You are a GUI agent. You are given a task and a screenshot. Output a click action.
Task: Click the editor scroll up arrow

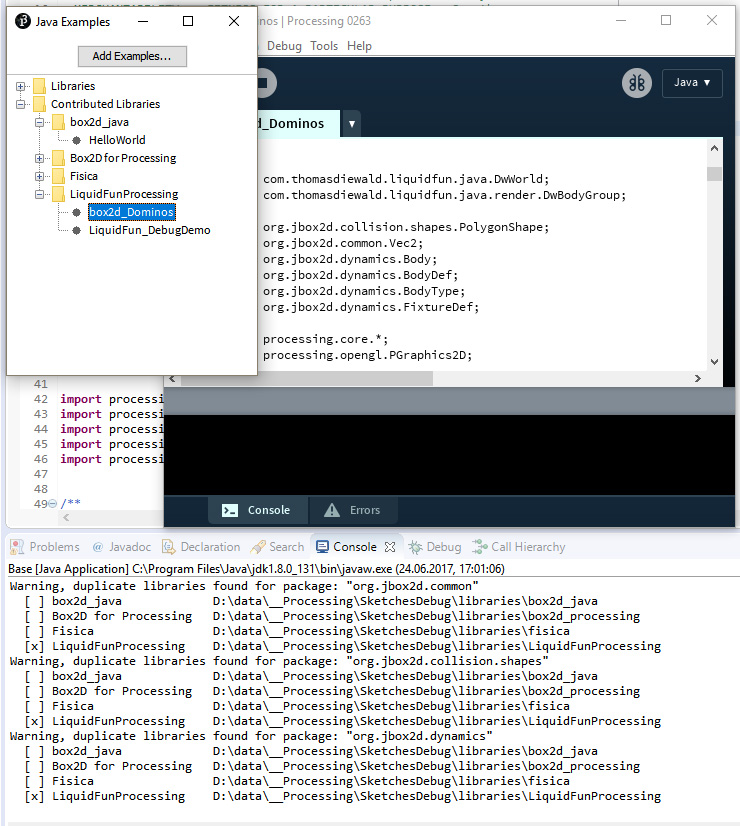[714, 148]
